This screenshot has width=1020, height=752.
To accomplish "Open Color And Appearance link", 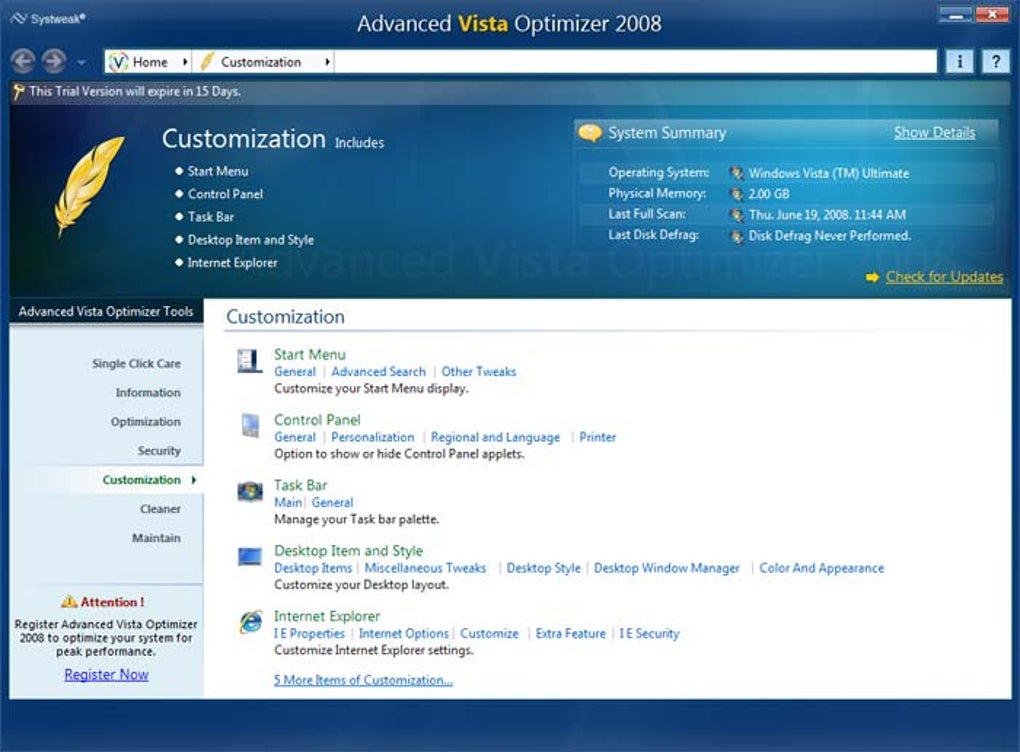I will click(822, 568).
